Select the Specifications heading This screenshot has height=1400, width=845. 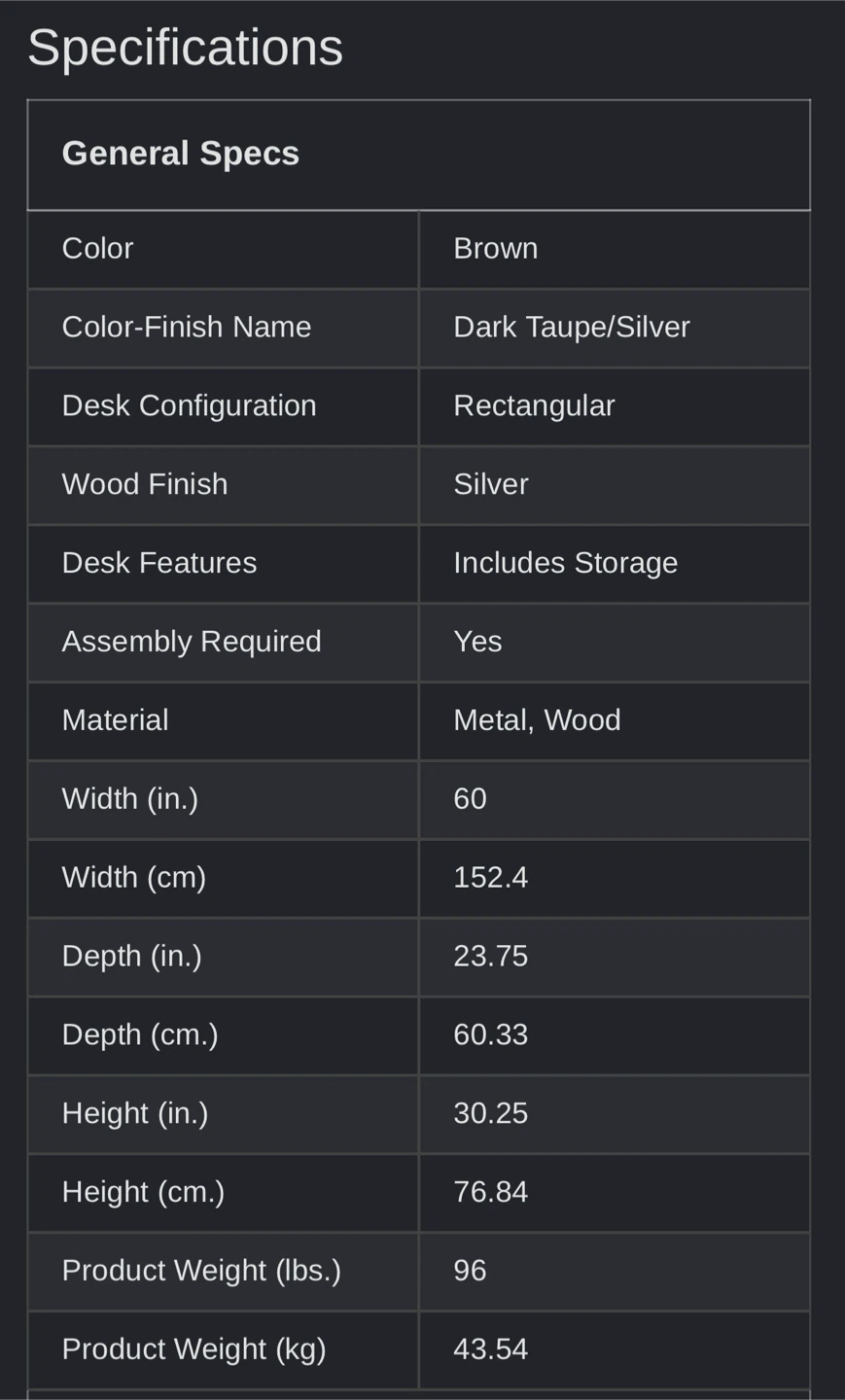click(x=185, y=48)
